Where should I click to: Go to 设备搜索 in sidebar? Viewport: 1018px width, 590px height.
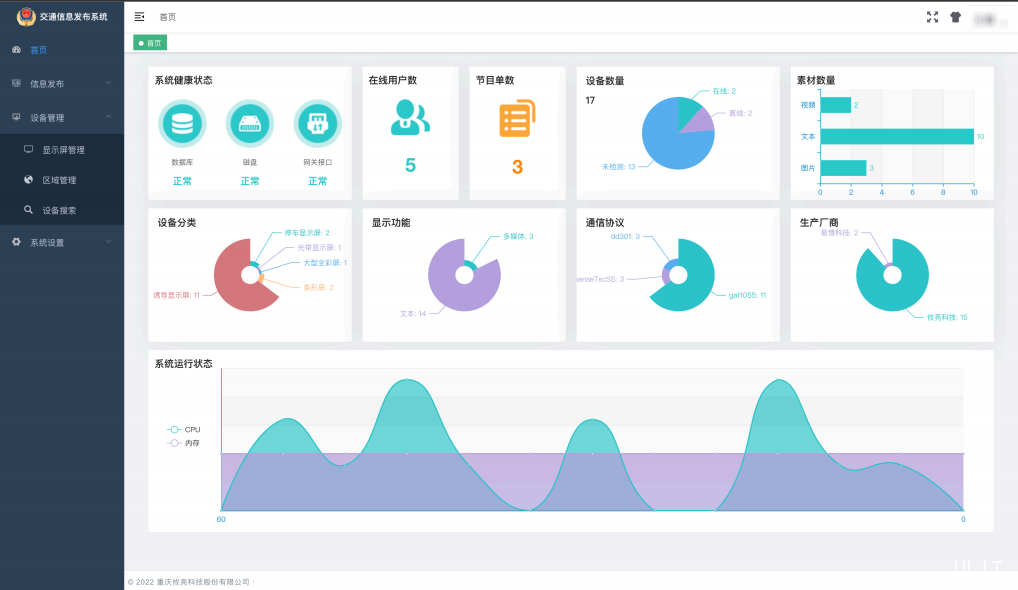pyautogui.click(x=59, y=210)
